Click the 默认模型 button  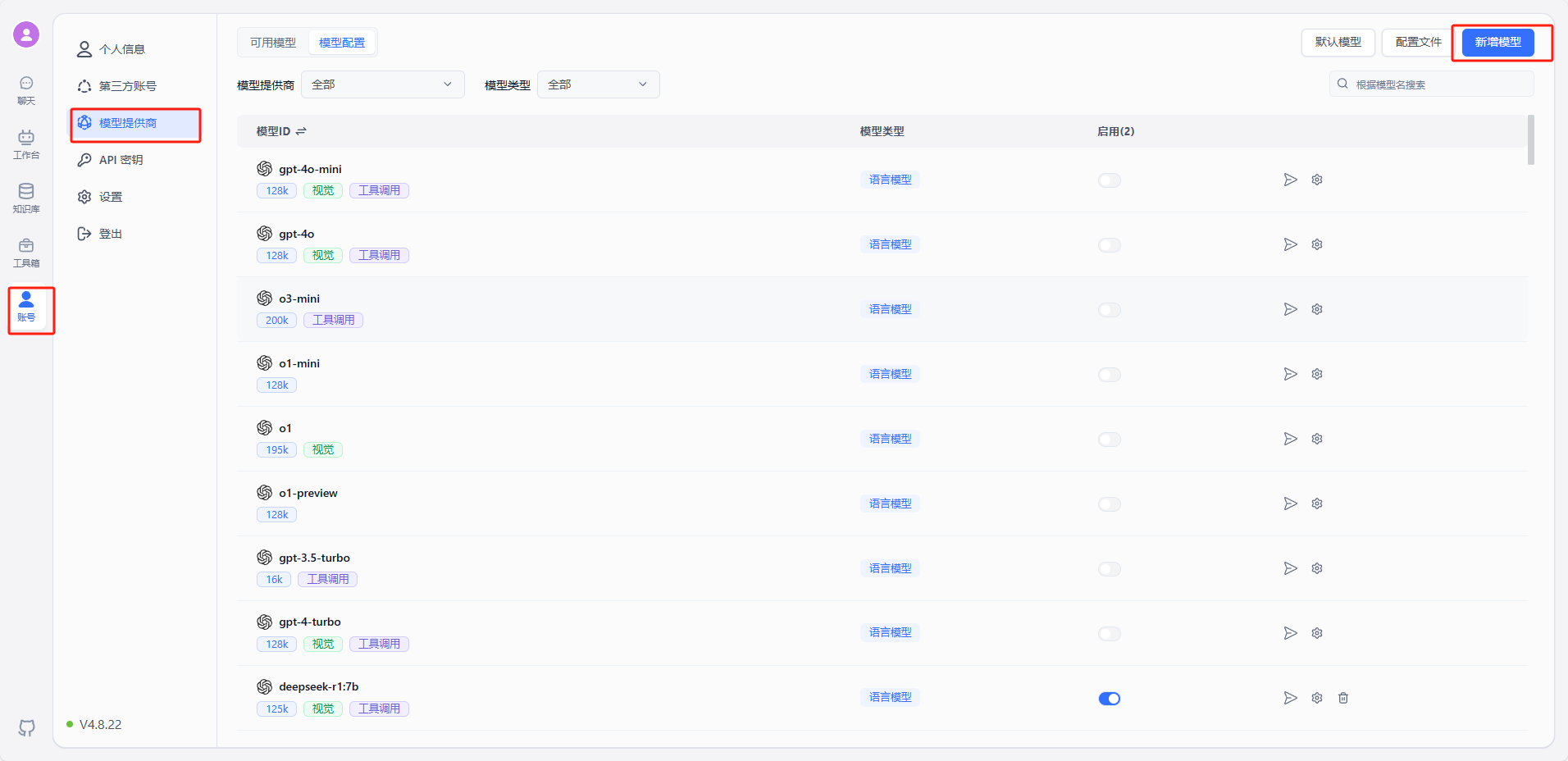click(1338, 42)
